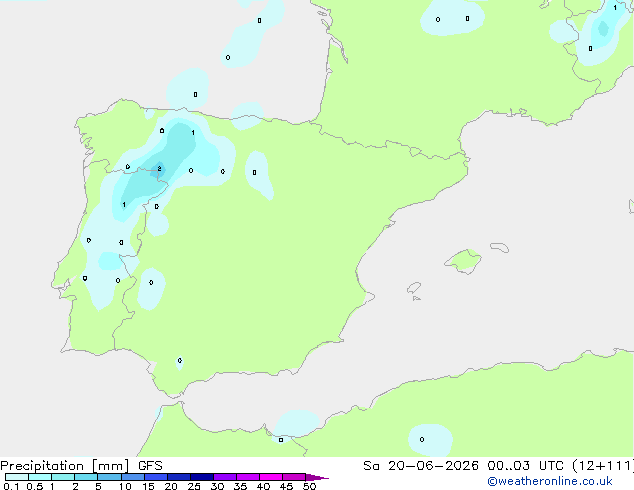Click the arrow tip beyond 50 mm on legend
Screen dimensions: 634x490
(x=317, y=477)
